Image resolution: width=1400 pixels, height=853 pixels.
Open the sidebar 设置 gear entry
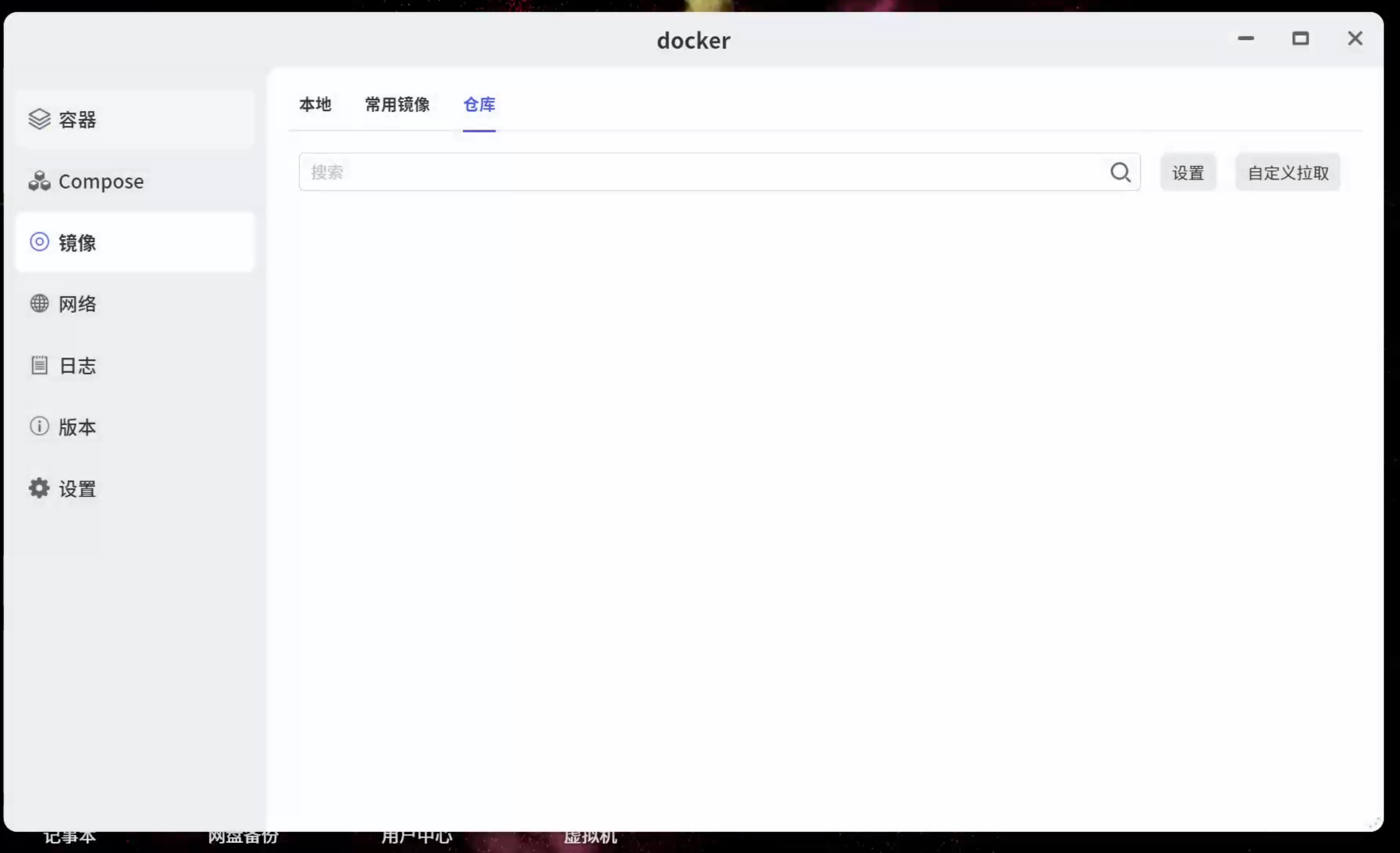[135, 489]
